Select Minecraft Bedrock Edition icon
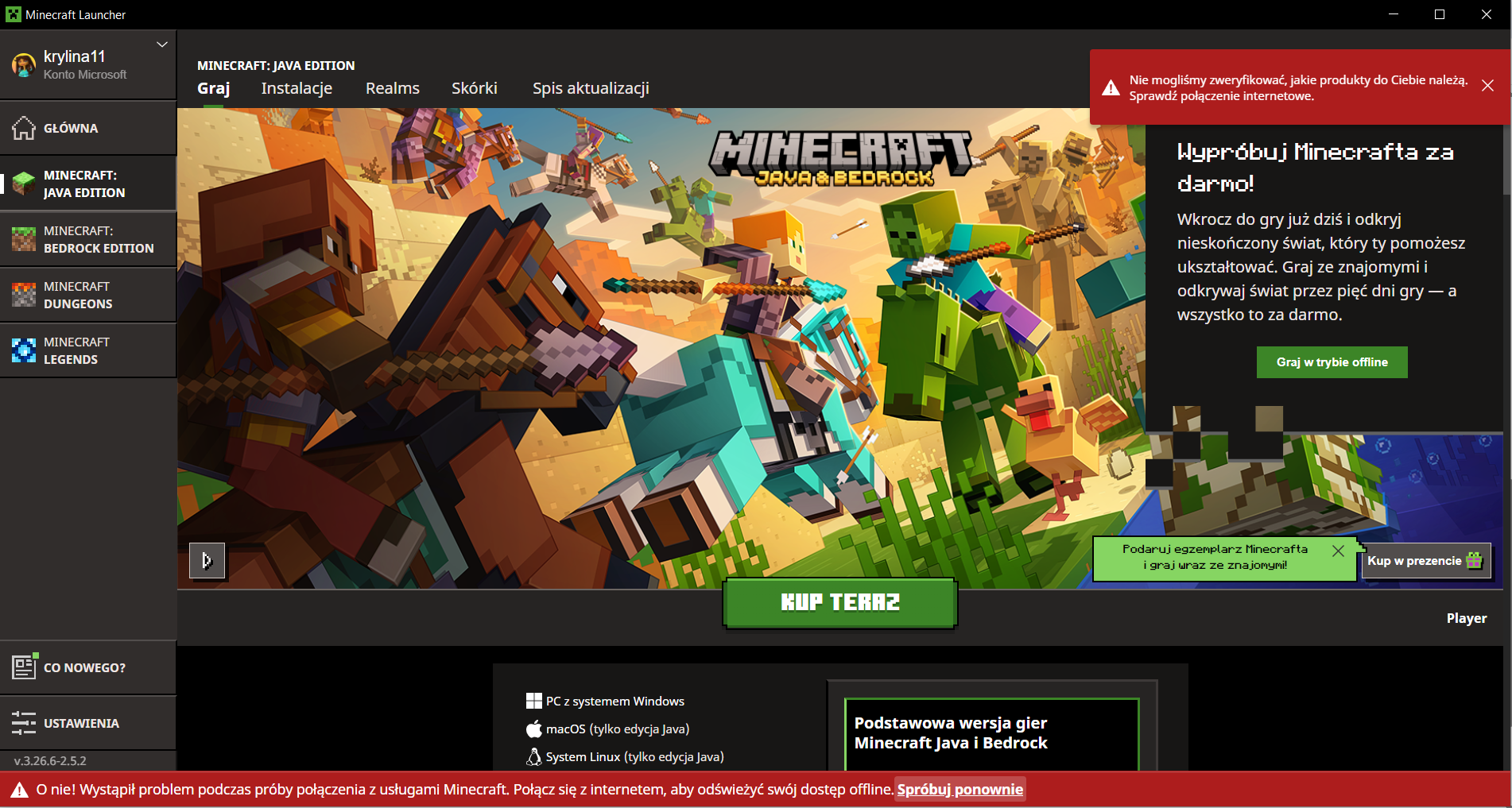The width and height of the screenshot is (1512, 808). coord(24,239)
